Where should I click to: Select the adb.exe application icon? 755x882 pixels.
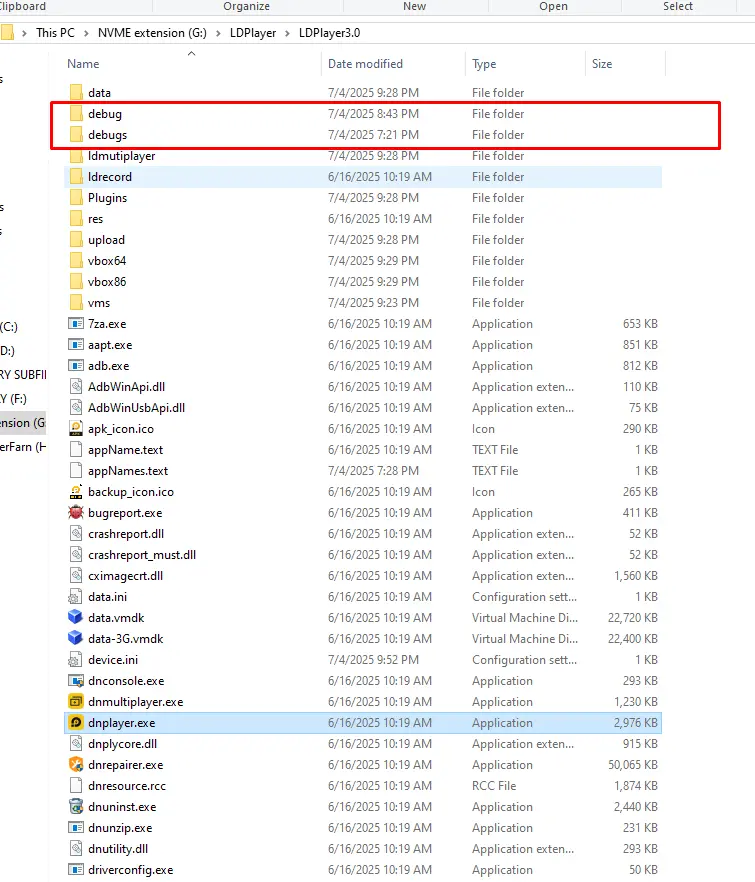76,366
